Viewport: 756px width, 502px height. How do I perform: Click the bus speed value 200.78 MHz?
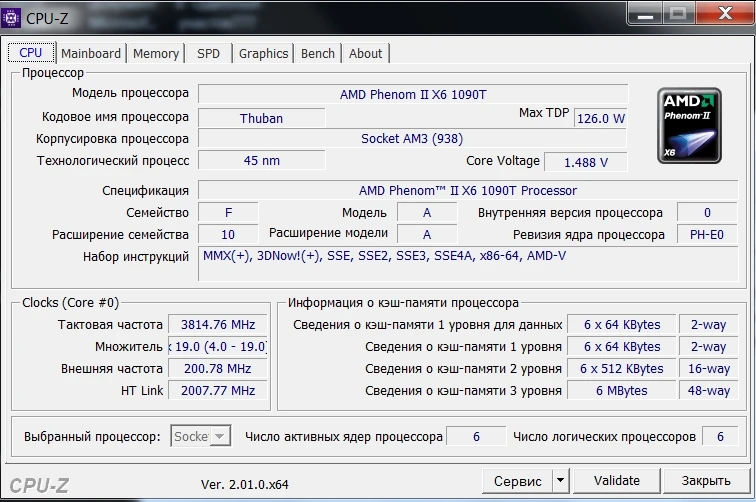click(218, 368)
